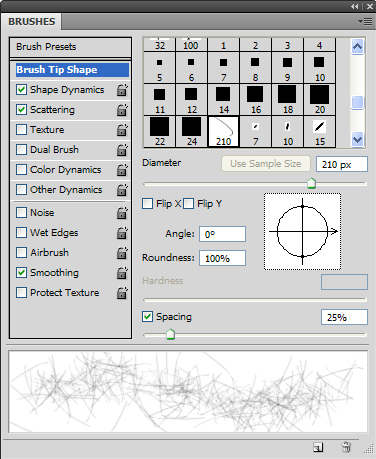This screenshot has width=376, height=459.
Task: Toggle the lock icon for Other Dynamics
Action: [122, 190]
